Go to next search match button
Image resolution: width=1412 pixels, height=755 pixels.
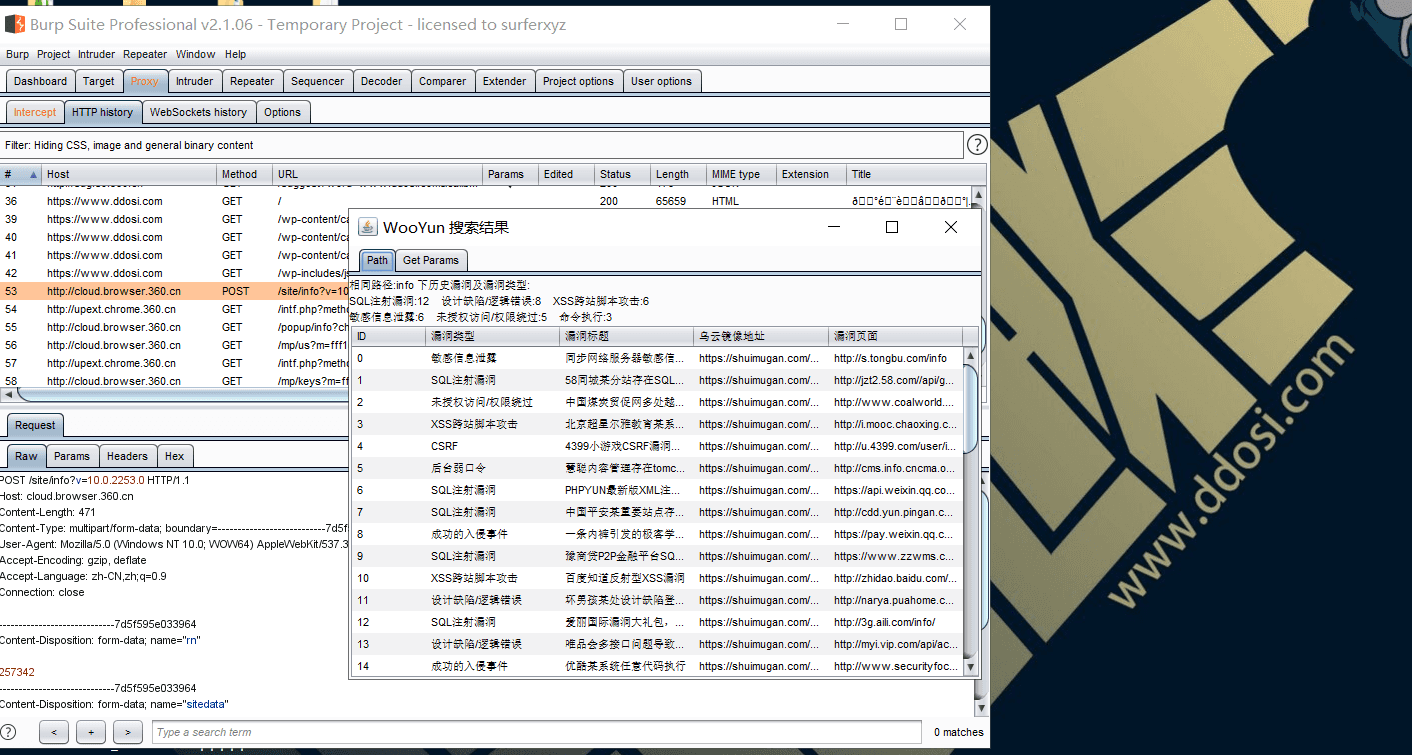pos(128,732)
